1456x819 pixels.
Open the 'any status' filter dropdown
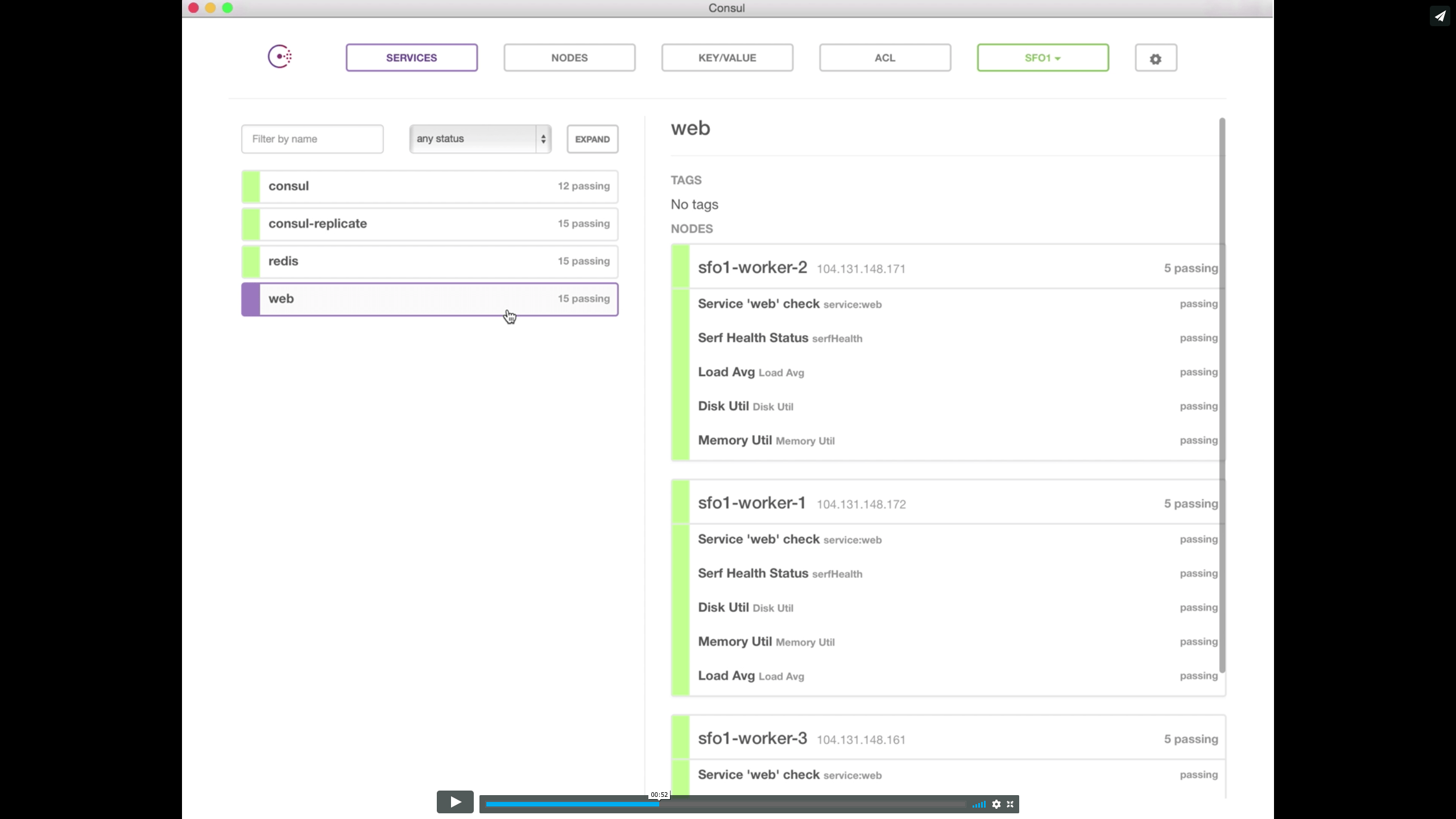tap(479, 138)
